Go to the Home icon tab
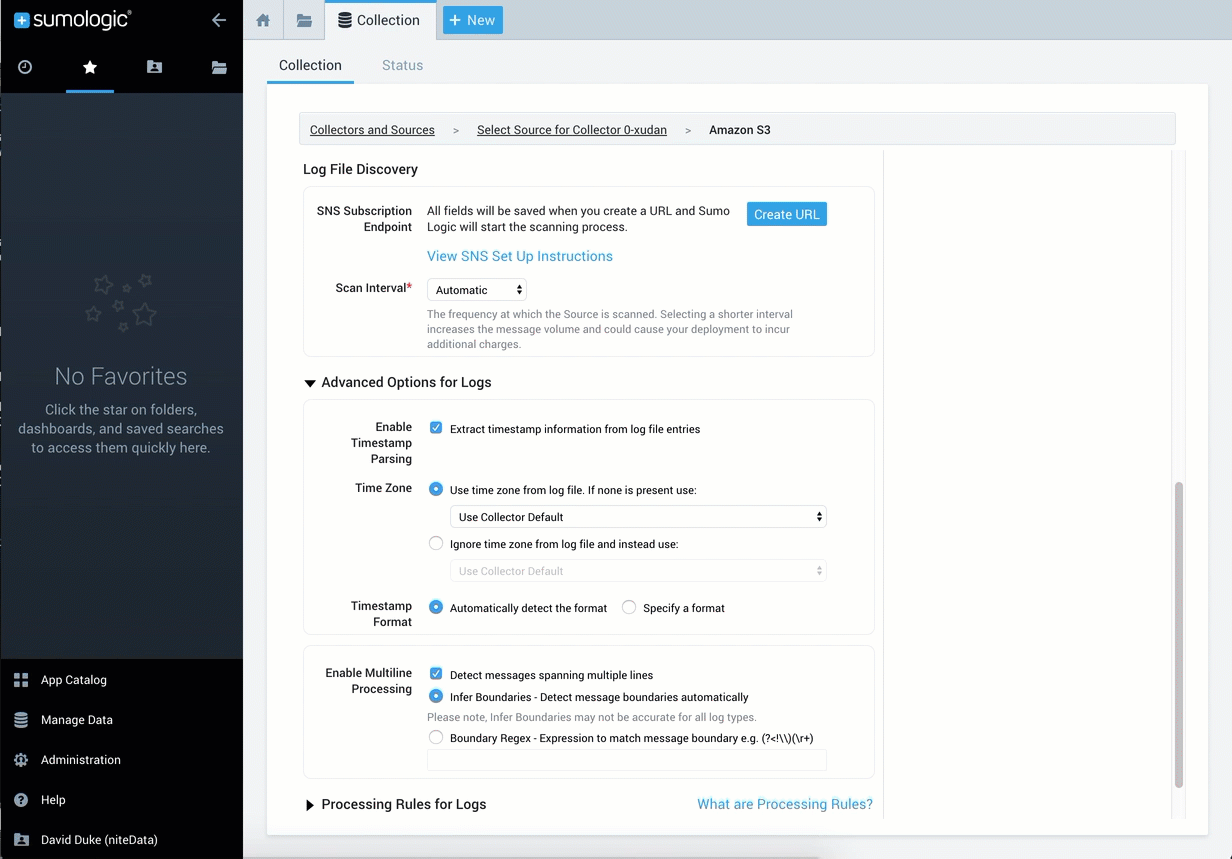This screenshot has width=1232, height=859. click(x=263, y=20)
